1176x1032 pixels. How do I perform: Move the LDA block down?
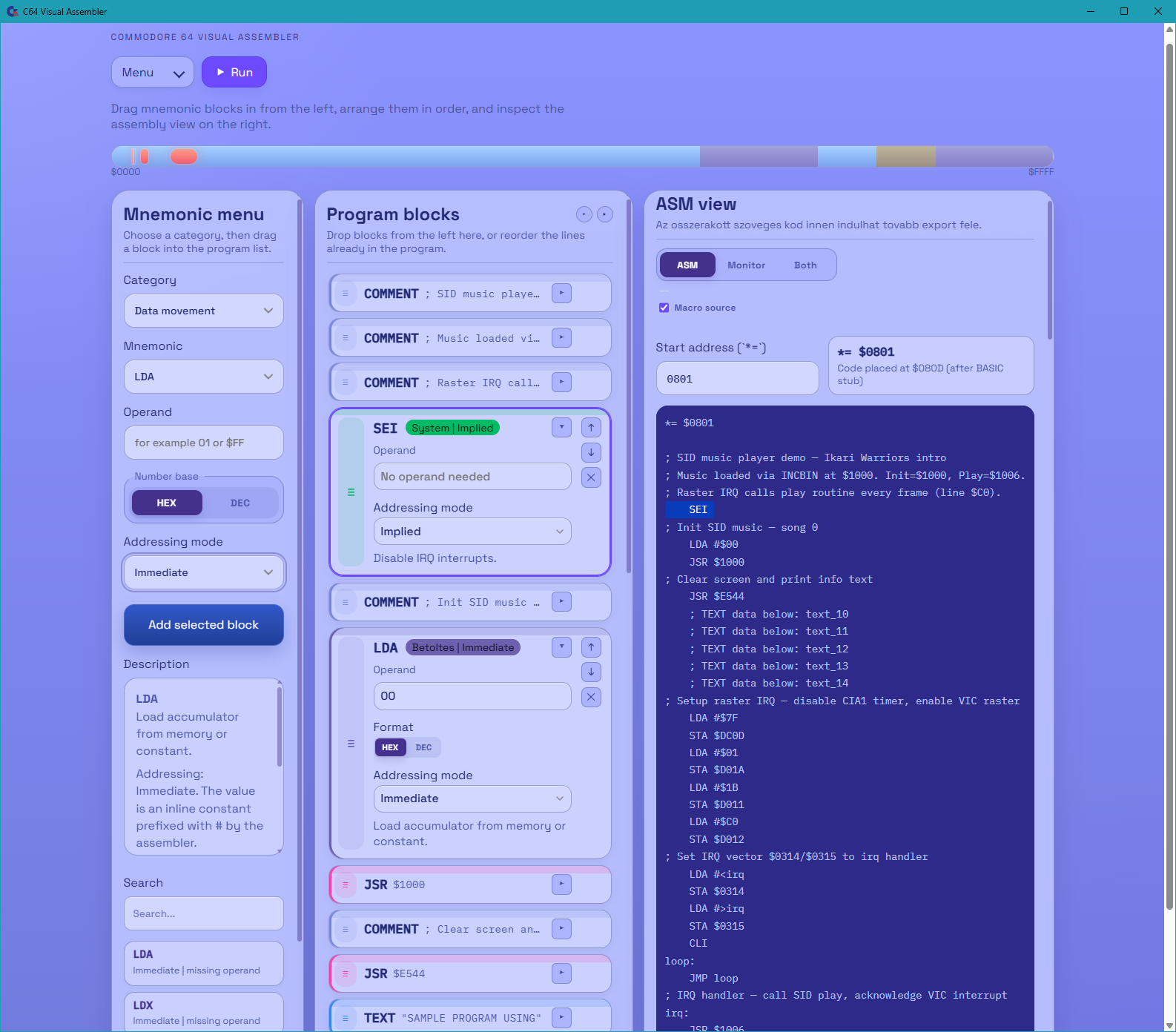click(591, 672)
